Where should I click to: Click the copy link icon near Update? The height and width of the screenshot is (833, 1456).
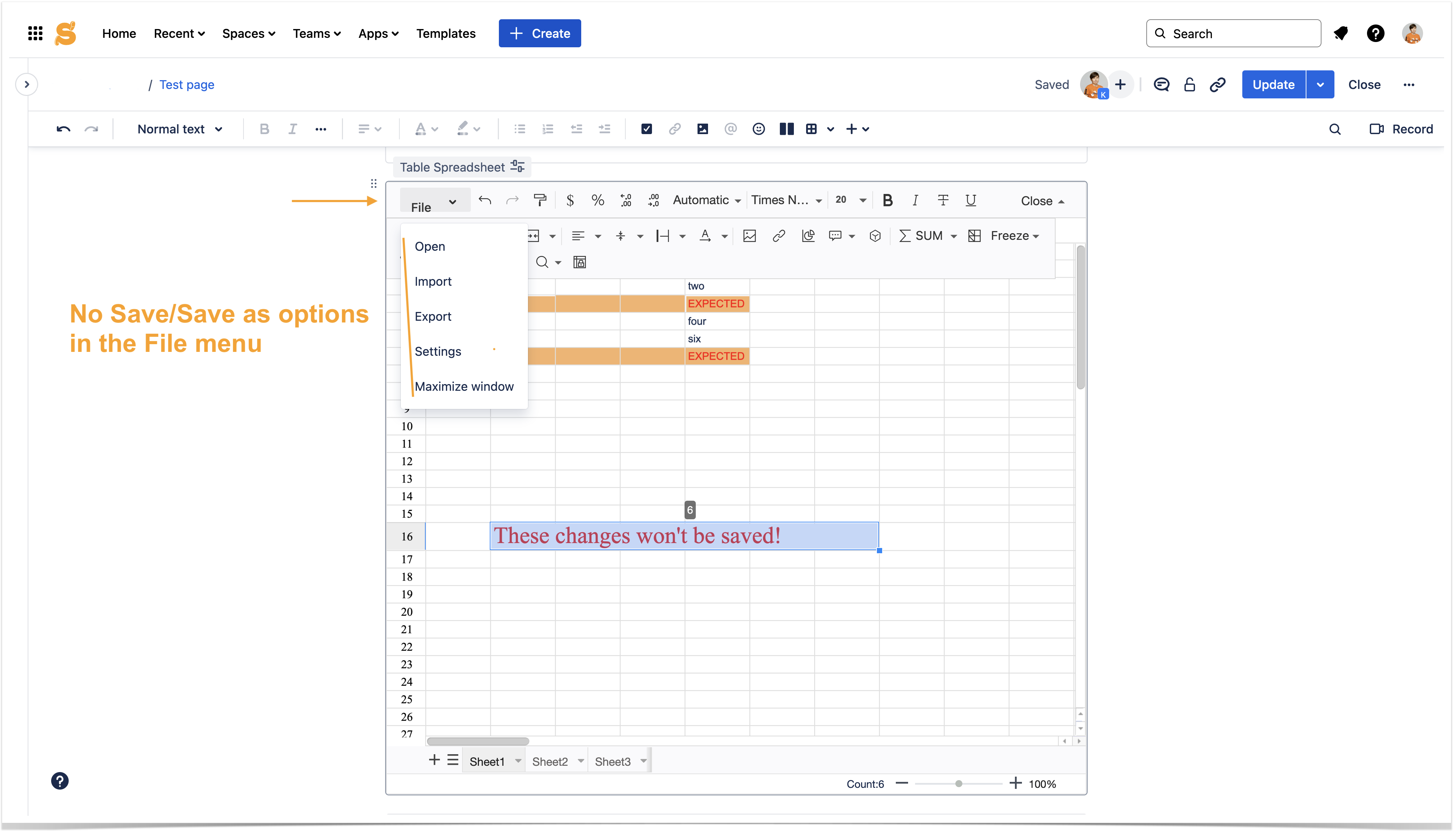click(1217, 85)
